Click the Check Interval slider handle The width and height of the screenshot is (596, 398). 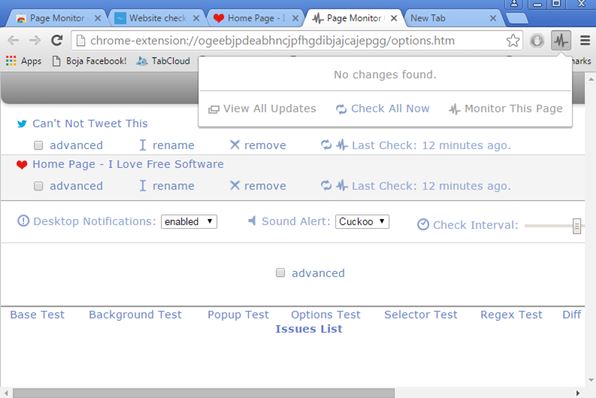click(577, 226)
